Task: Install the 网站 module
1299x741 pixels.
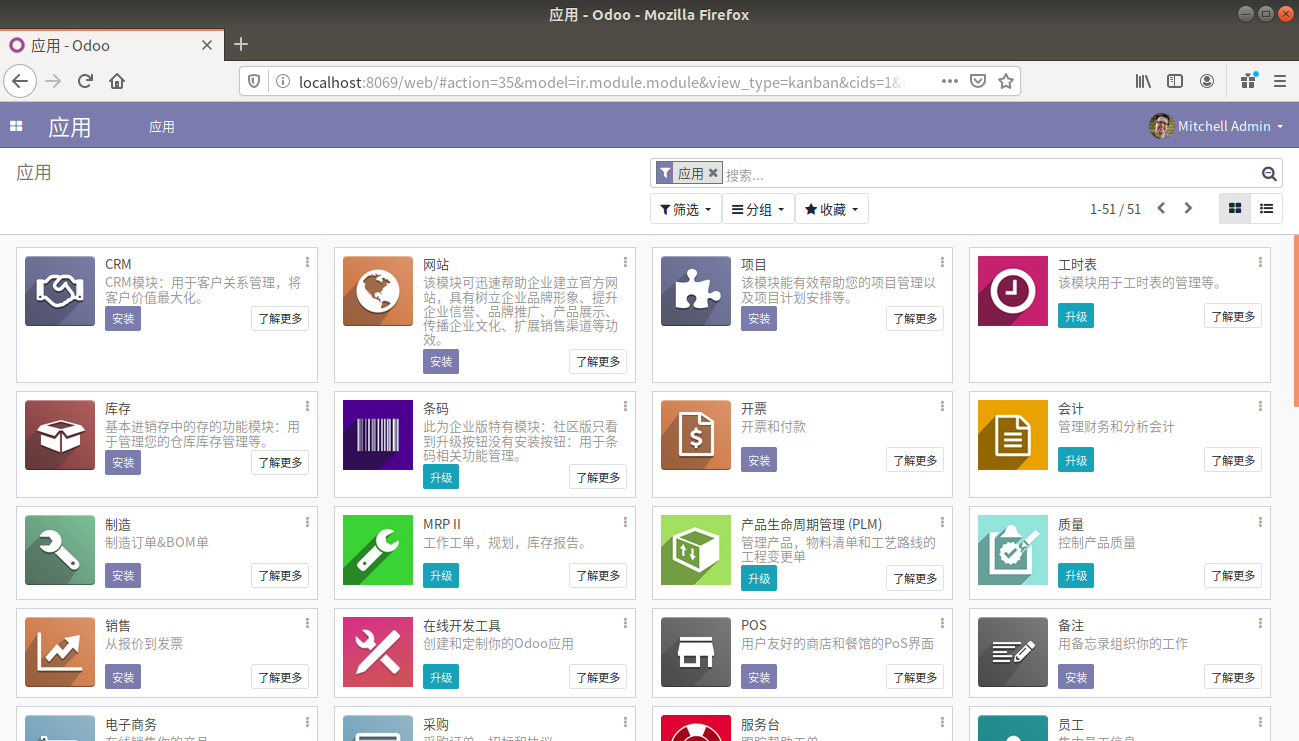Action: [441, 361]
